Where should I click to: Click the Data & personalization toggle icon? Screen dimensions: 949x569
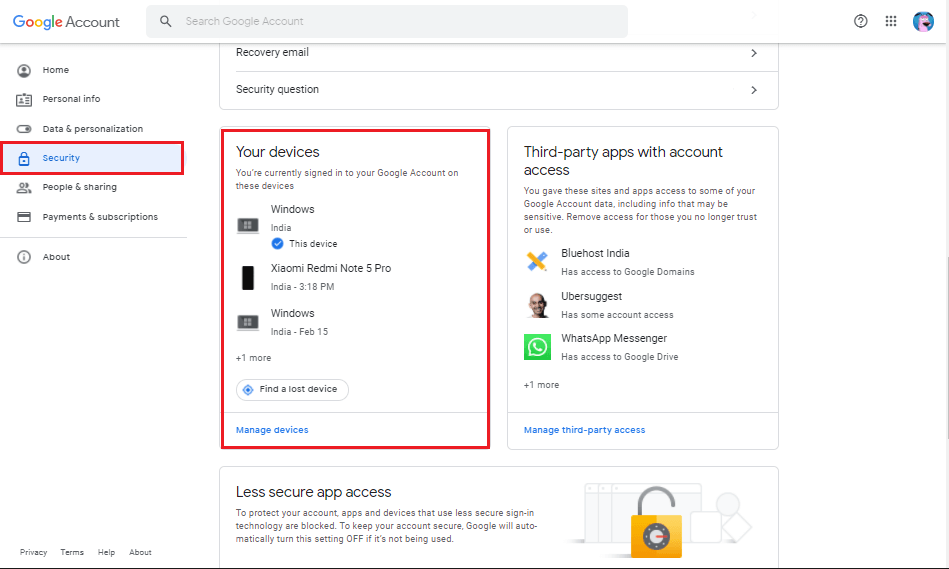24,129
